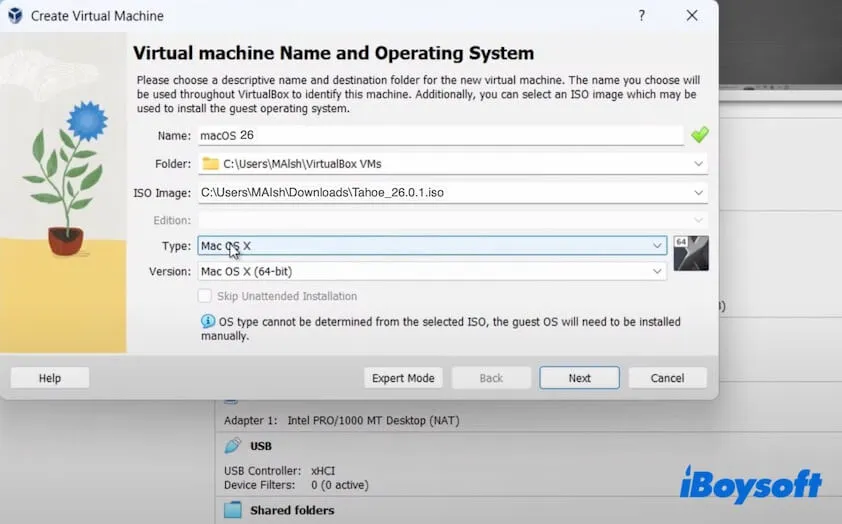Click the yellow folder icon in Folder field
The height and width of the screenshot is (524, 842).
(x=210, y=164)
